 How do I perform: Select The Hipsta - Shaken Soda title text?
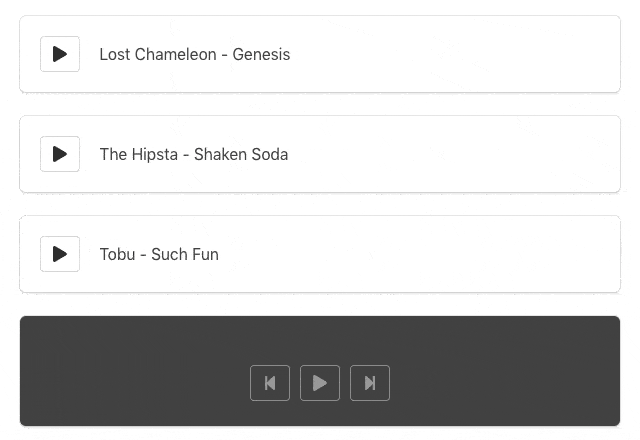193,154
